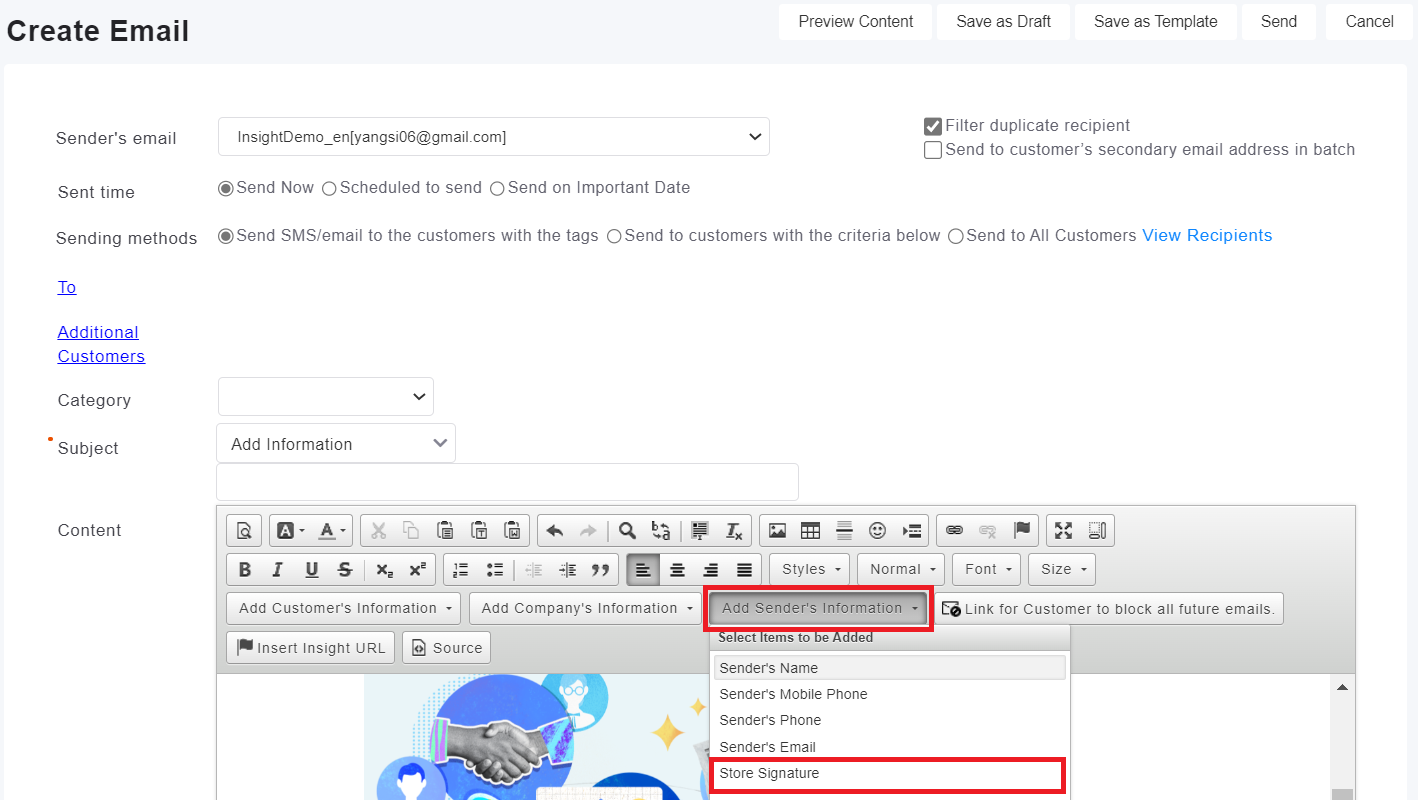
Task: Apply superscript formatting
Action: (x=418, y=569)
